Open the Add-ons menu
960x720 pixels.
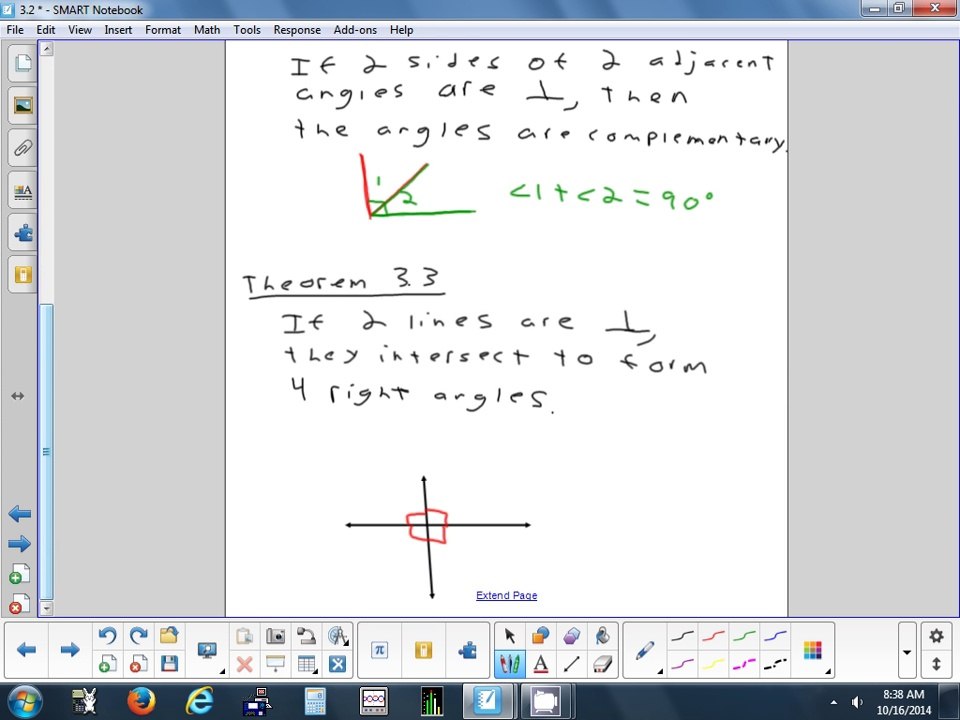coord(355,29)
